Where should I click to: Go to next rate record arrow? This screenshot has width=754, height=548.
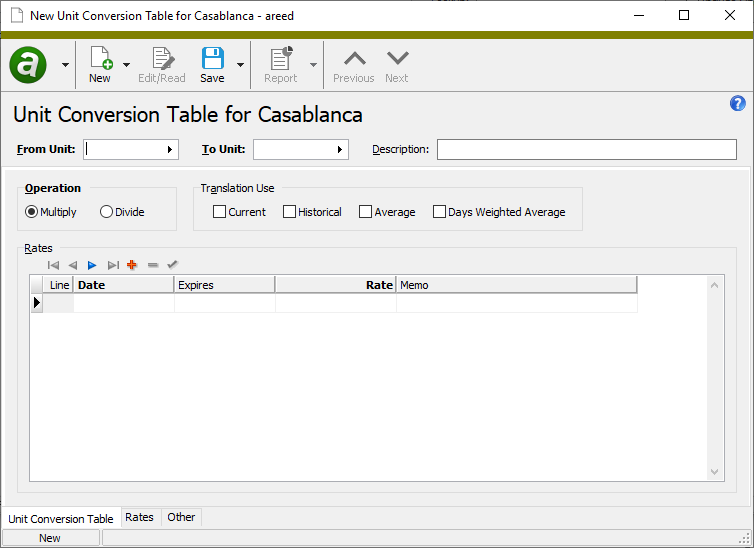[92, 265]
